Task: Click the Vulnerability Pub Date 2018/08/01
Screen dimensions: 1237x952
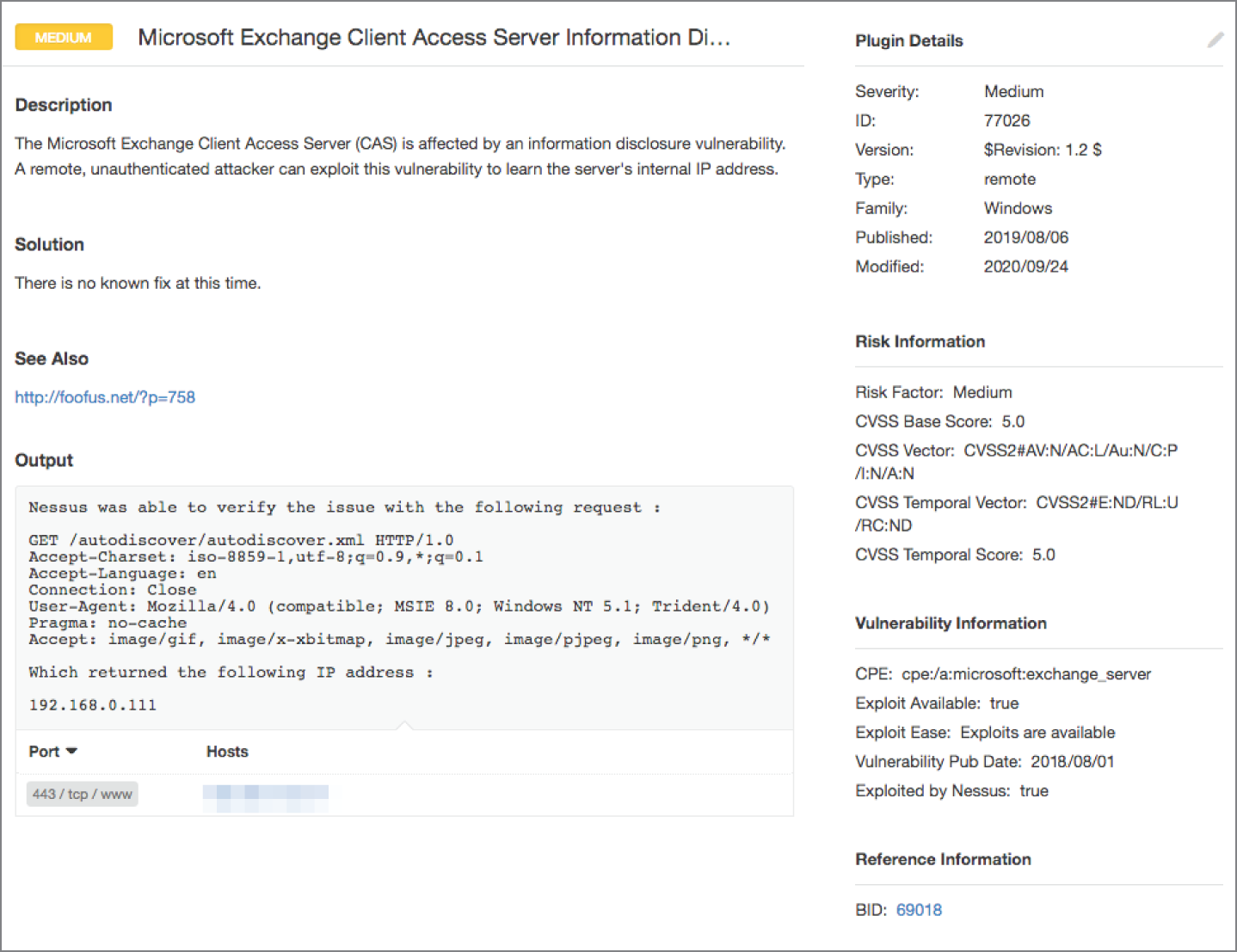Action: (984, 762)
